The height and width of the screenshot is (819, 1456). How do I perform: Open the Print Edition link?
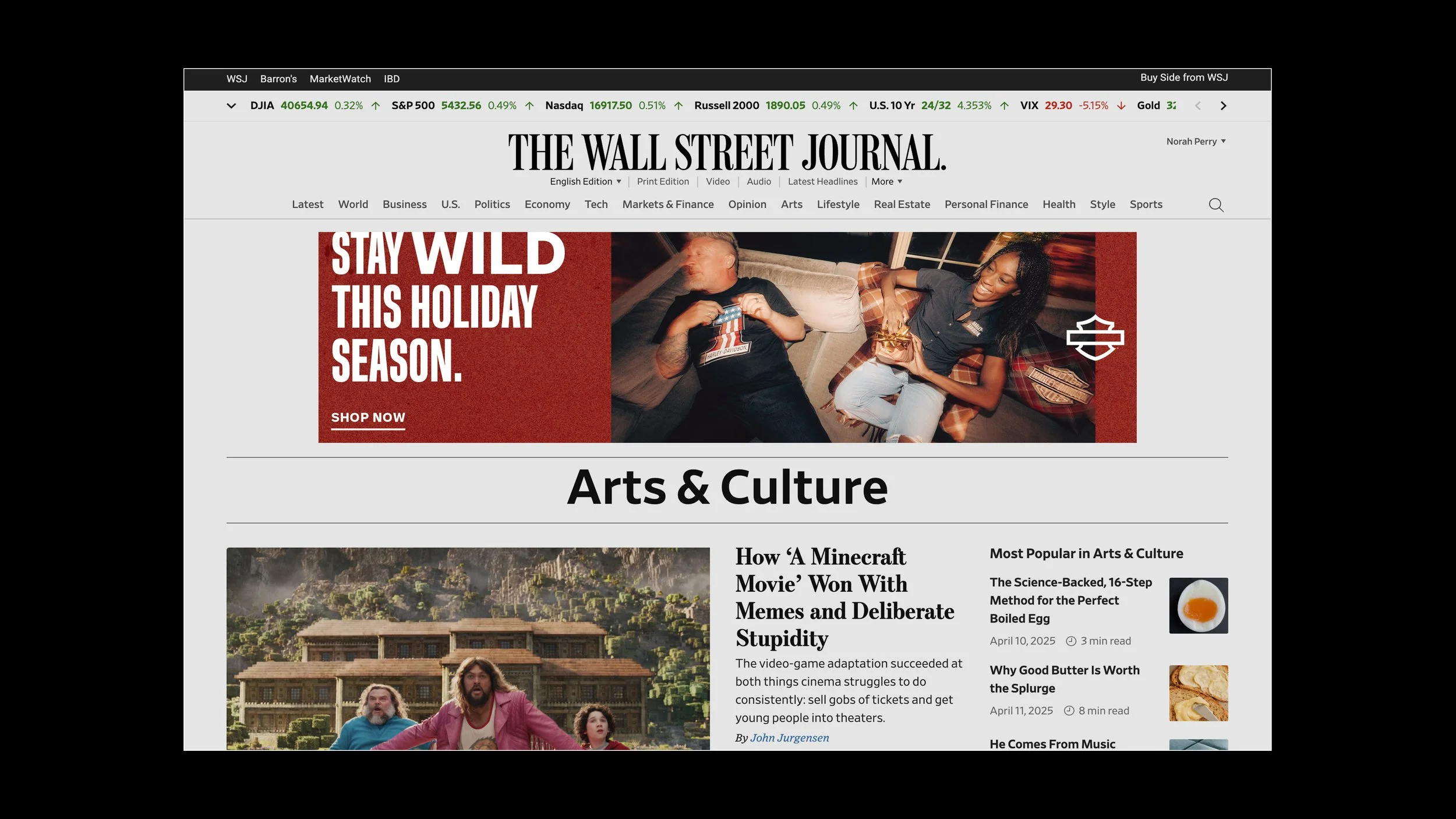coord(663,182)
